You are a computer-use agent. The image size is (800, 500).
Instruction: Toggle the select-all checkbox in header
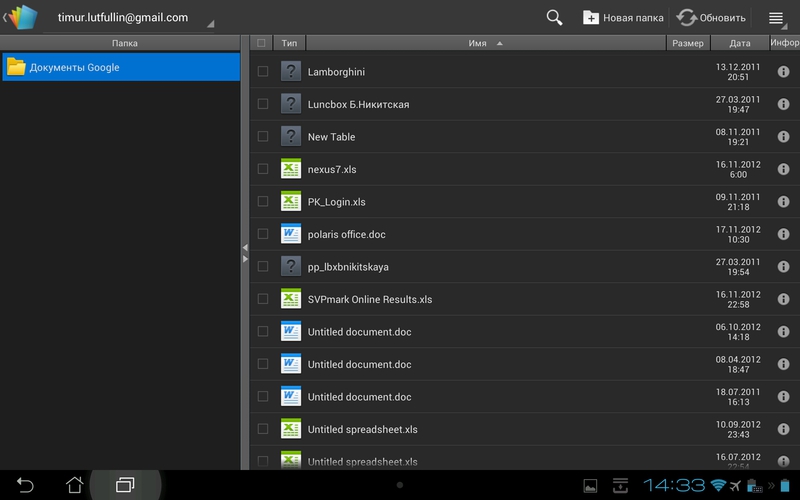click(x=261, y=43)
